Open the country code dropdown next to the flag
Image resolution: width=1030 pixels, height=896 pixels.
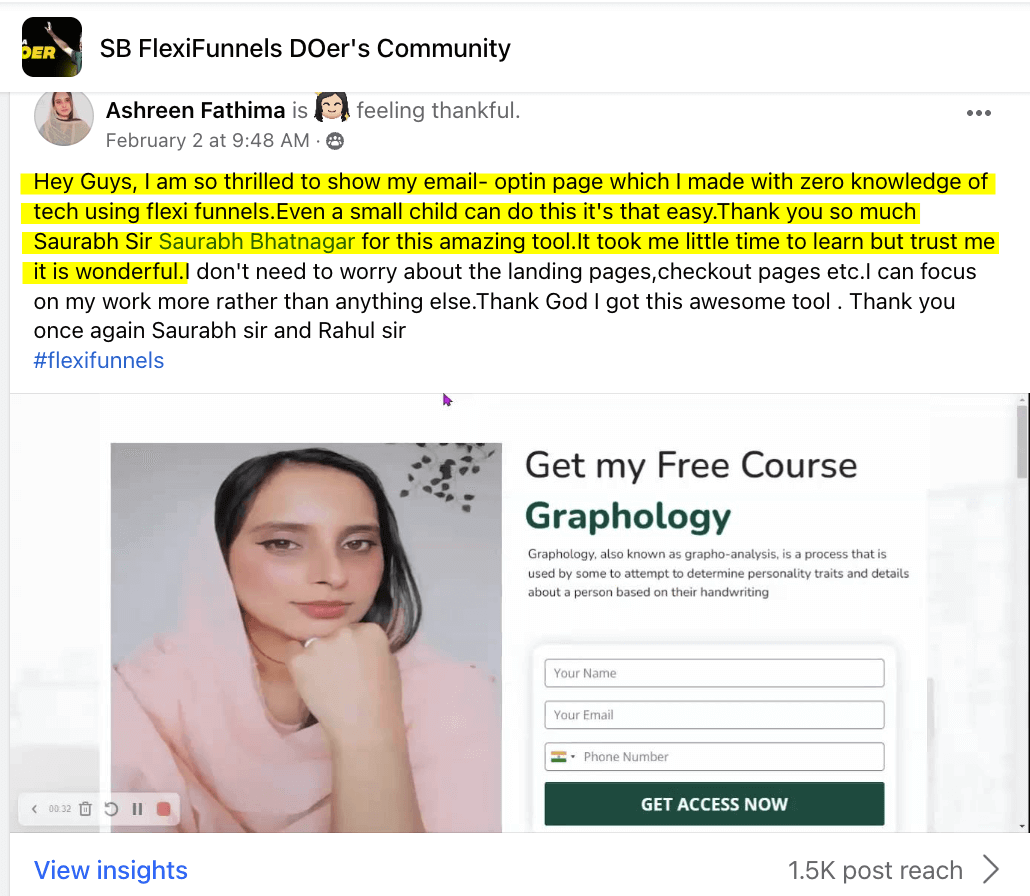(572, 757)
